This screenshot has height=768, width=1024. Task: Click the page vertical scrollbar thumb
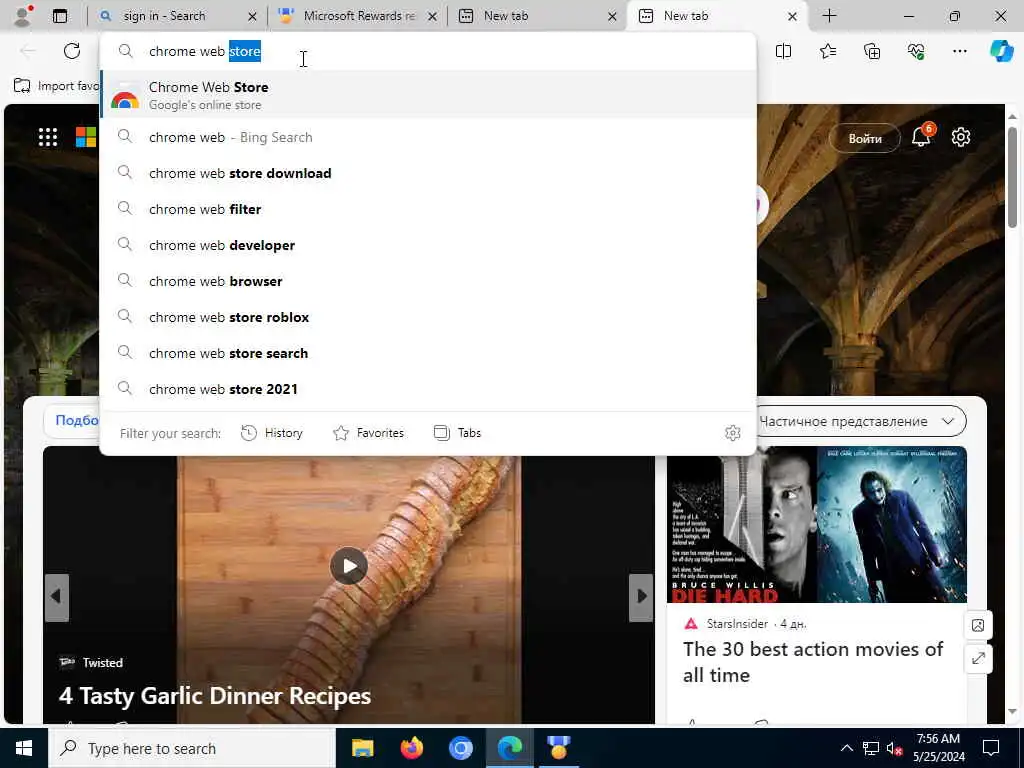pos(1012,176)
